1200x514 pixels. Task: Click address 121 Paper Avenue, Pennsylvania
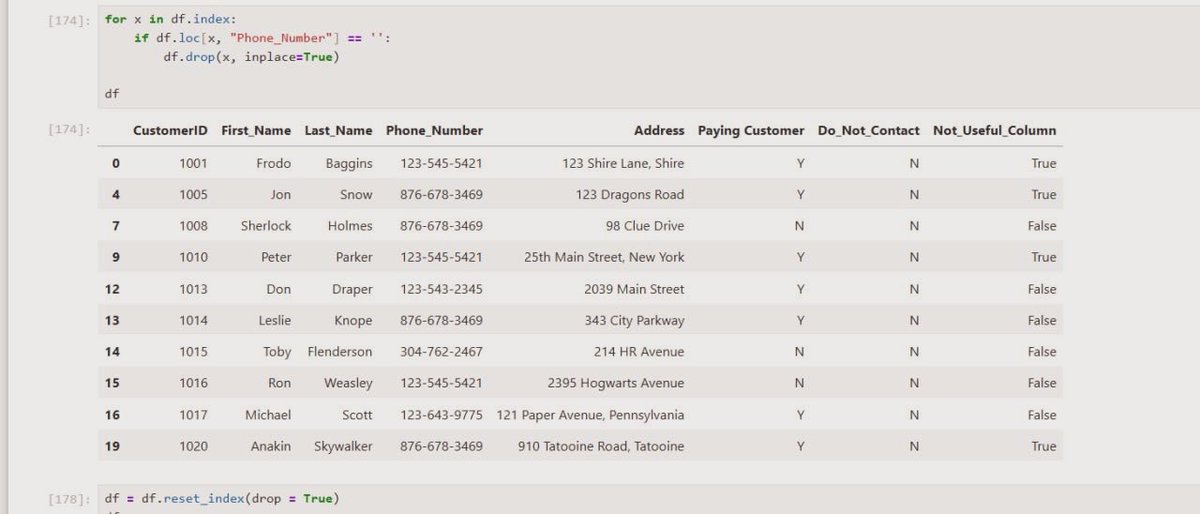pos(590,415)
